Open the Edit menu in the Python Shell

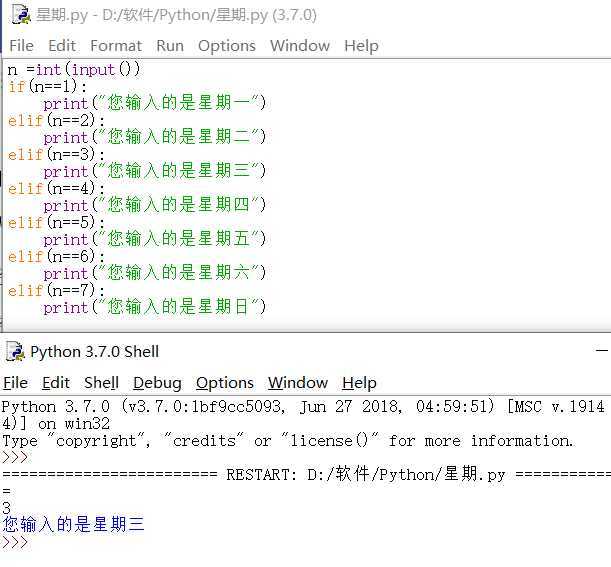(x=56, y=383)
